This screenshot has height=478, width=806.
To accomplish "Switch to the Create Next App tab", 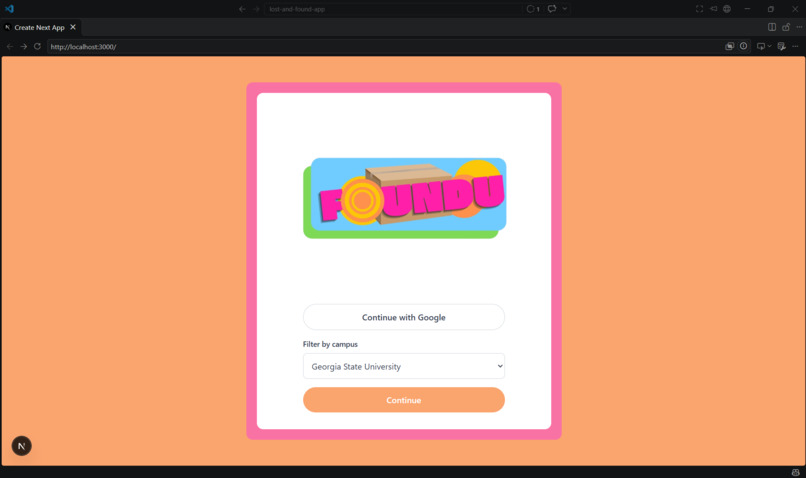I will [x=39, y=27].
